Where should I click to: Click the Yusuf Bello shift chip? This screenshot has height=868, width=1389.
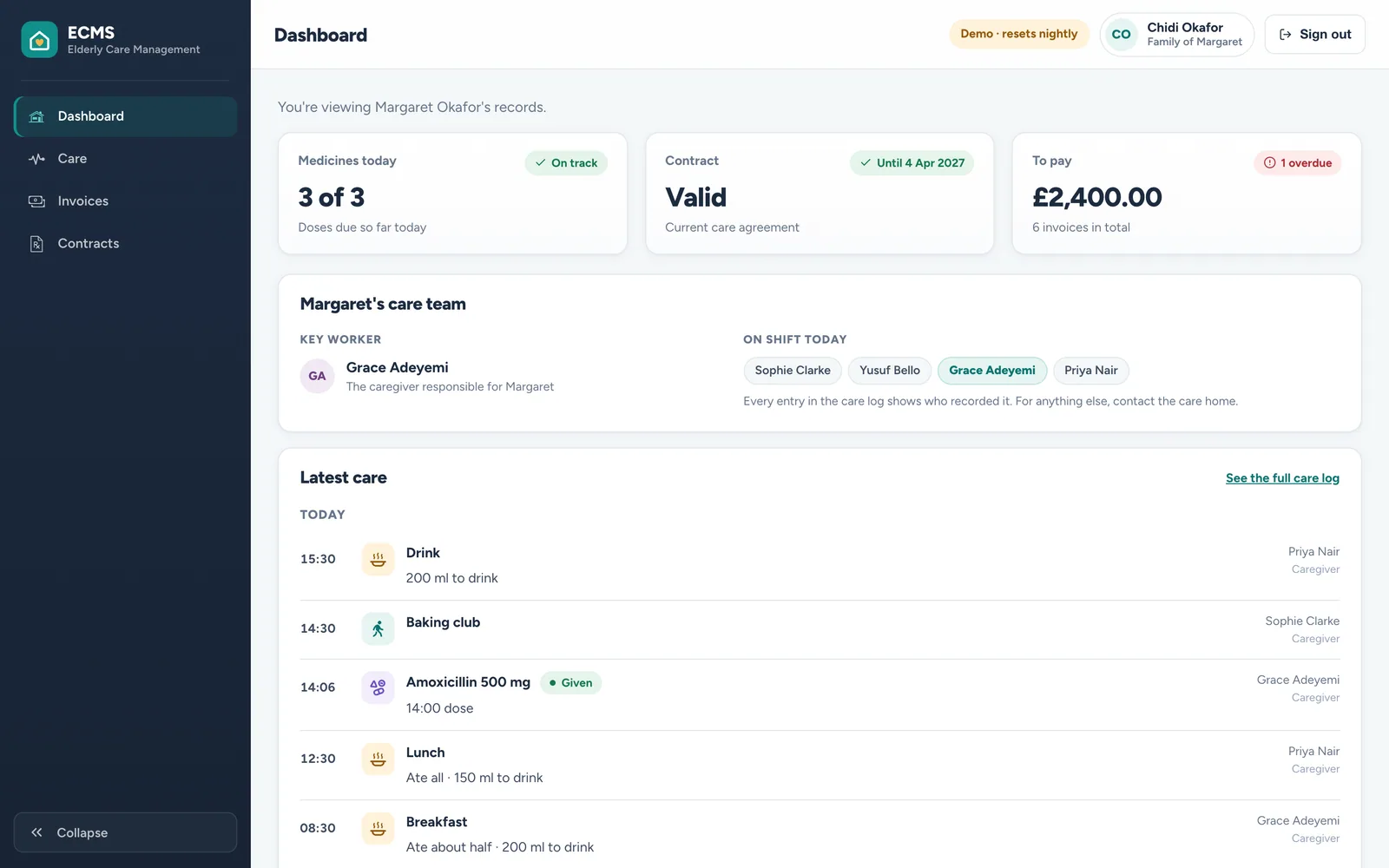(890, 371)
